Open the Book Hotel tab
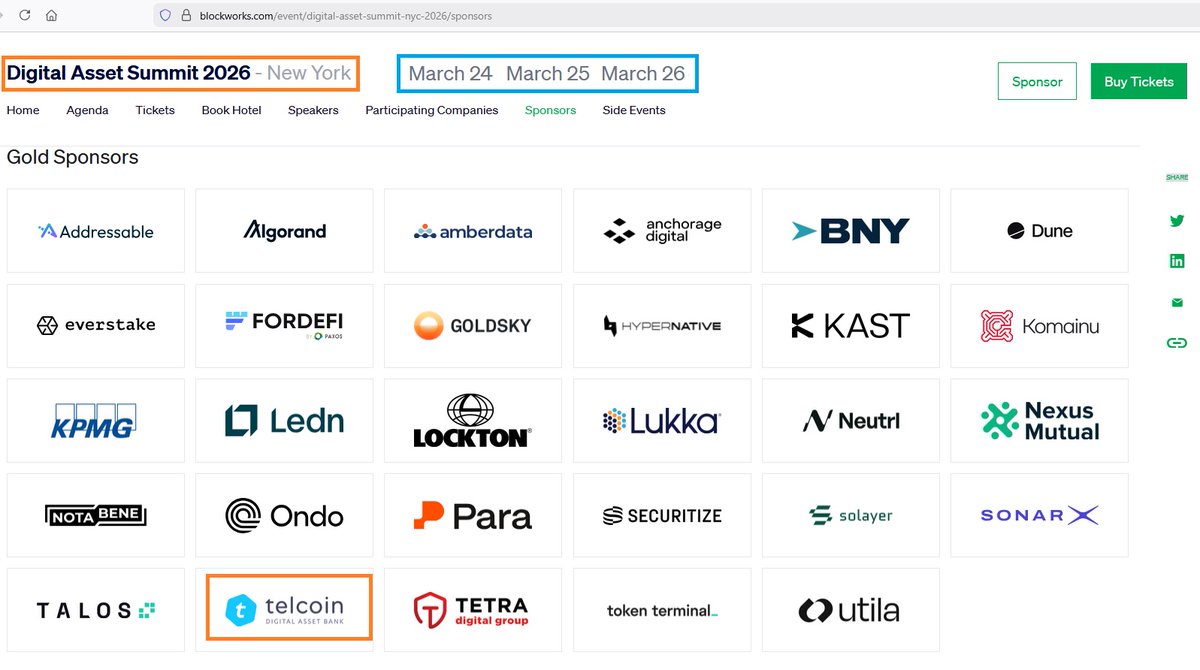The image size is (1200, 670). coord(231,110)
